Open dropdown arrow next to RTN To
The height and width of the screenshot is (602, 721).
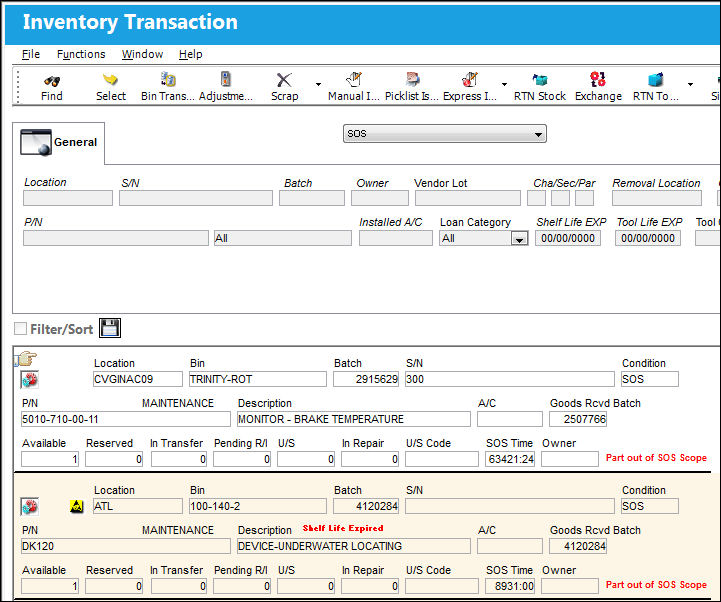pyautogui.click(x=690, y=85)
